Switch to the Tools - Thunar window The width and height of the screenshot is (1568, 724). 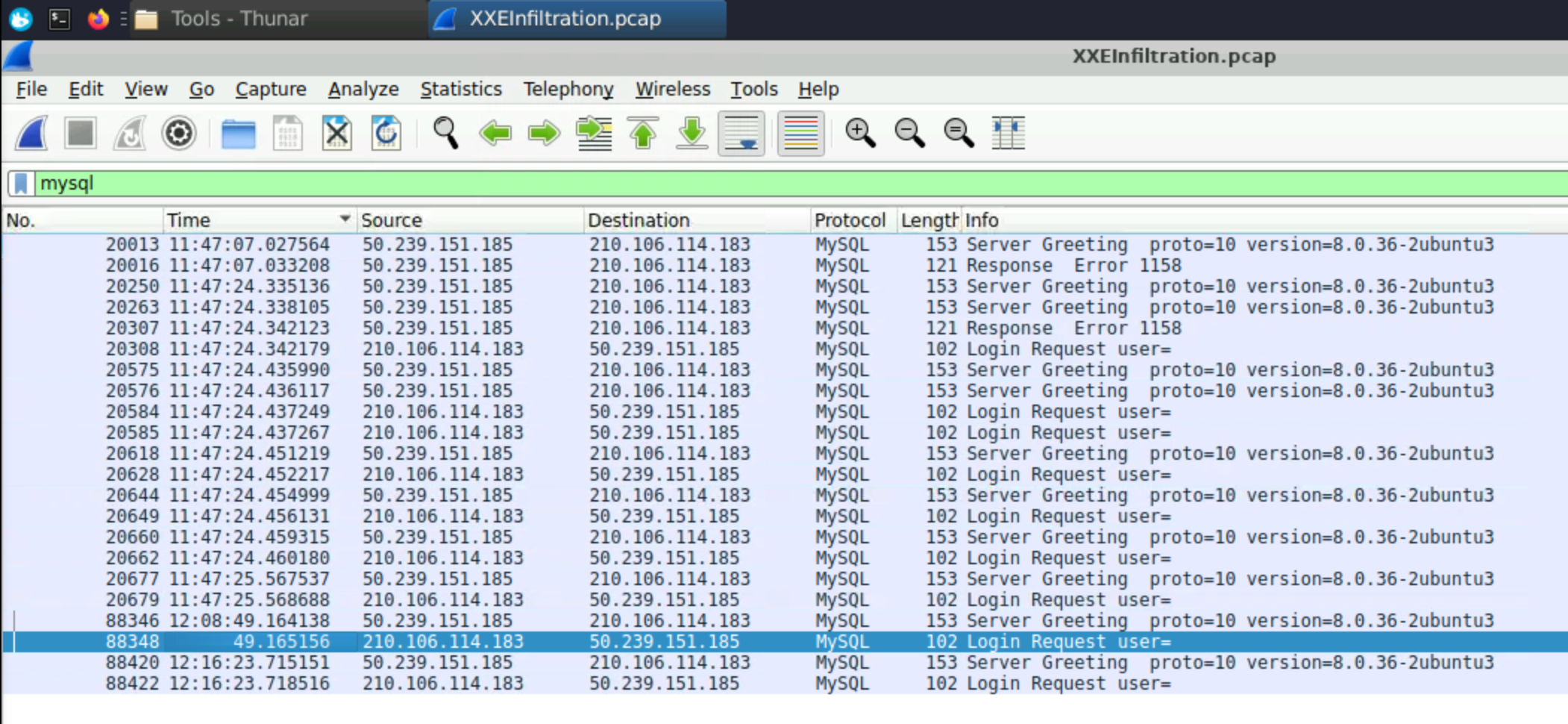tap(280, 19)
